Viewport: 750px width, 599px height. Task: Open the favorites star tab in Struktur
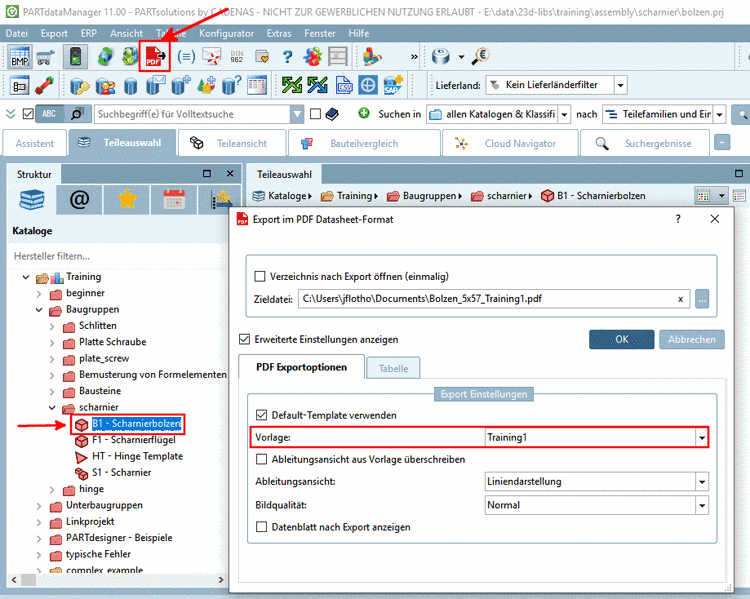pos(127,200)
